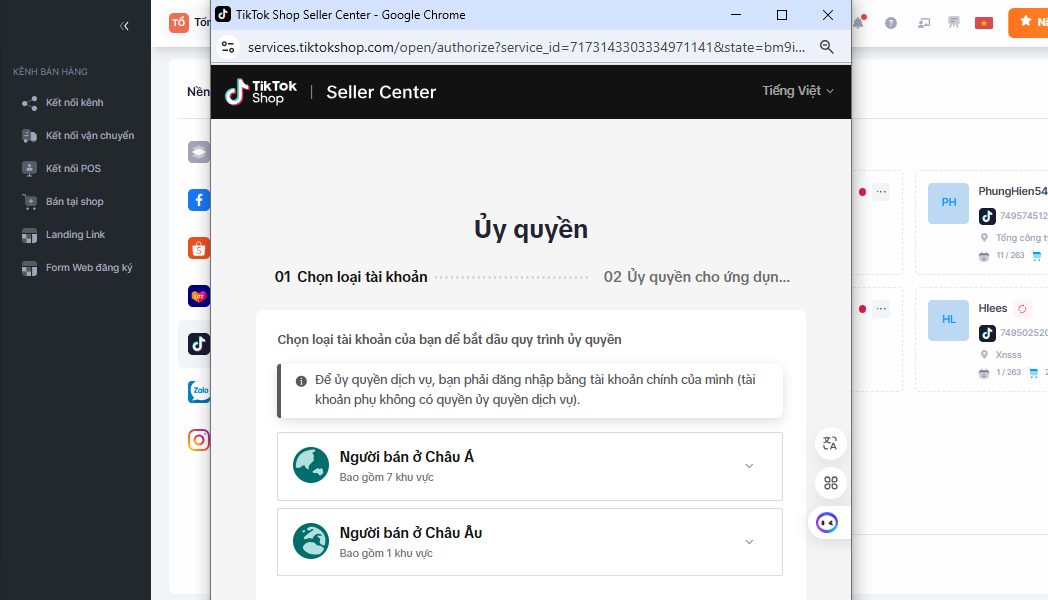
Task: Collapse the left sidebar with double-chevron icon
Action: [124, 26]
